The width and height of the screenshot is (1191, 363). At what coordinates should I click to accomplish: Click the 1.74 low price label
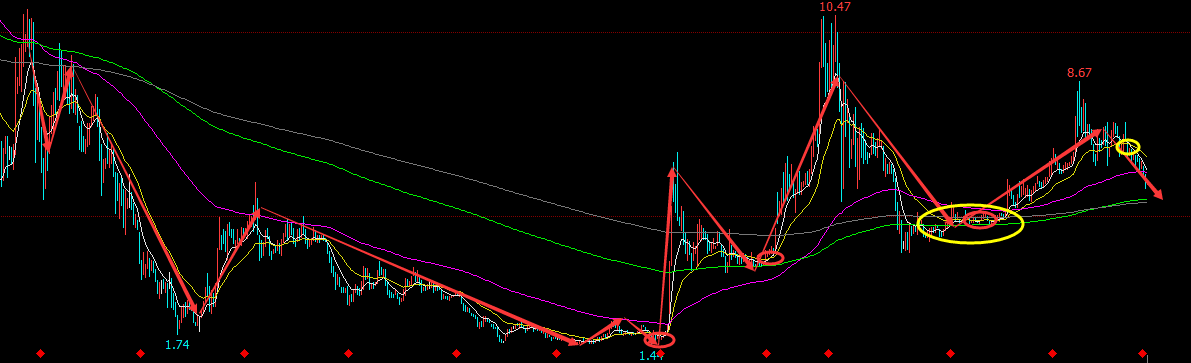tap(177, 345)
